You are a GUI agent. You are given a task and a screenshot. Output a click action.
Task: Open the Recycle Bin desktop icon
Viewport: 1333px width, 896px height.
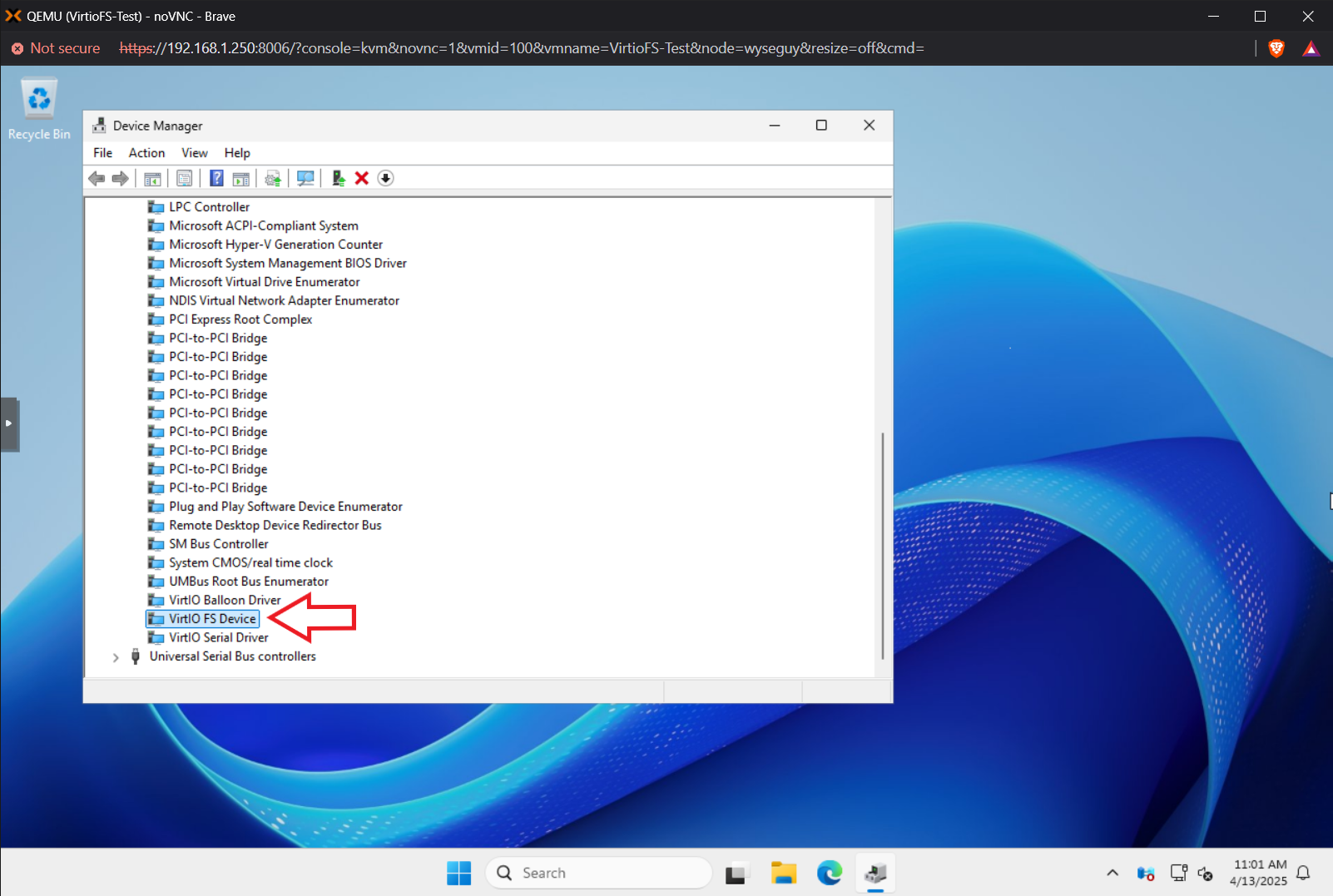(39, 109)
